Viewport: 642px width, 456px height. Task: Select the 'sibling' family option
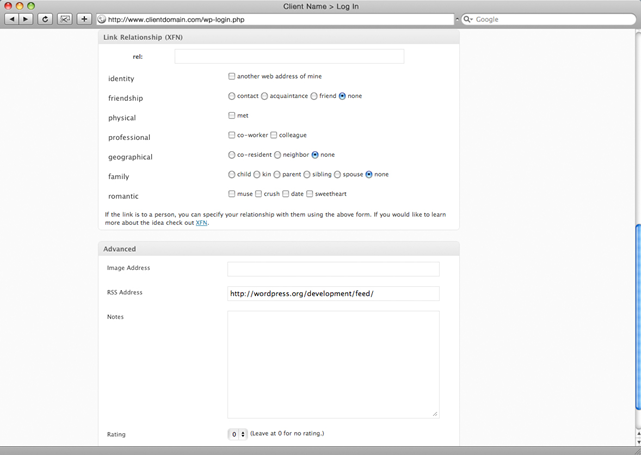307,174
